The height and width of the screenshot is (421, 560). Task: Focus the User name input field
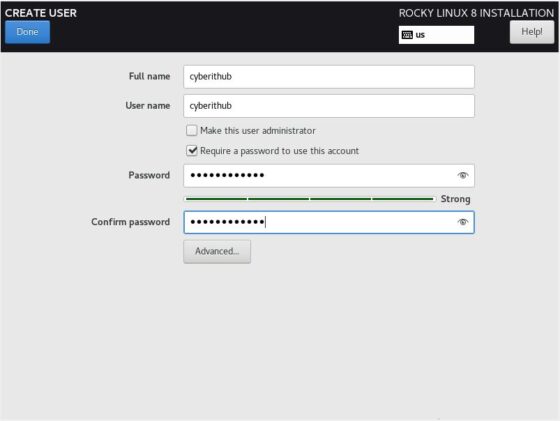pyautogui.click(x=329, y=106)
